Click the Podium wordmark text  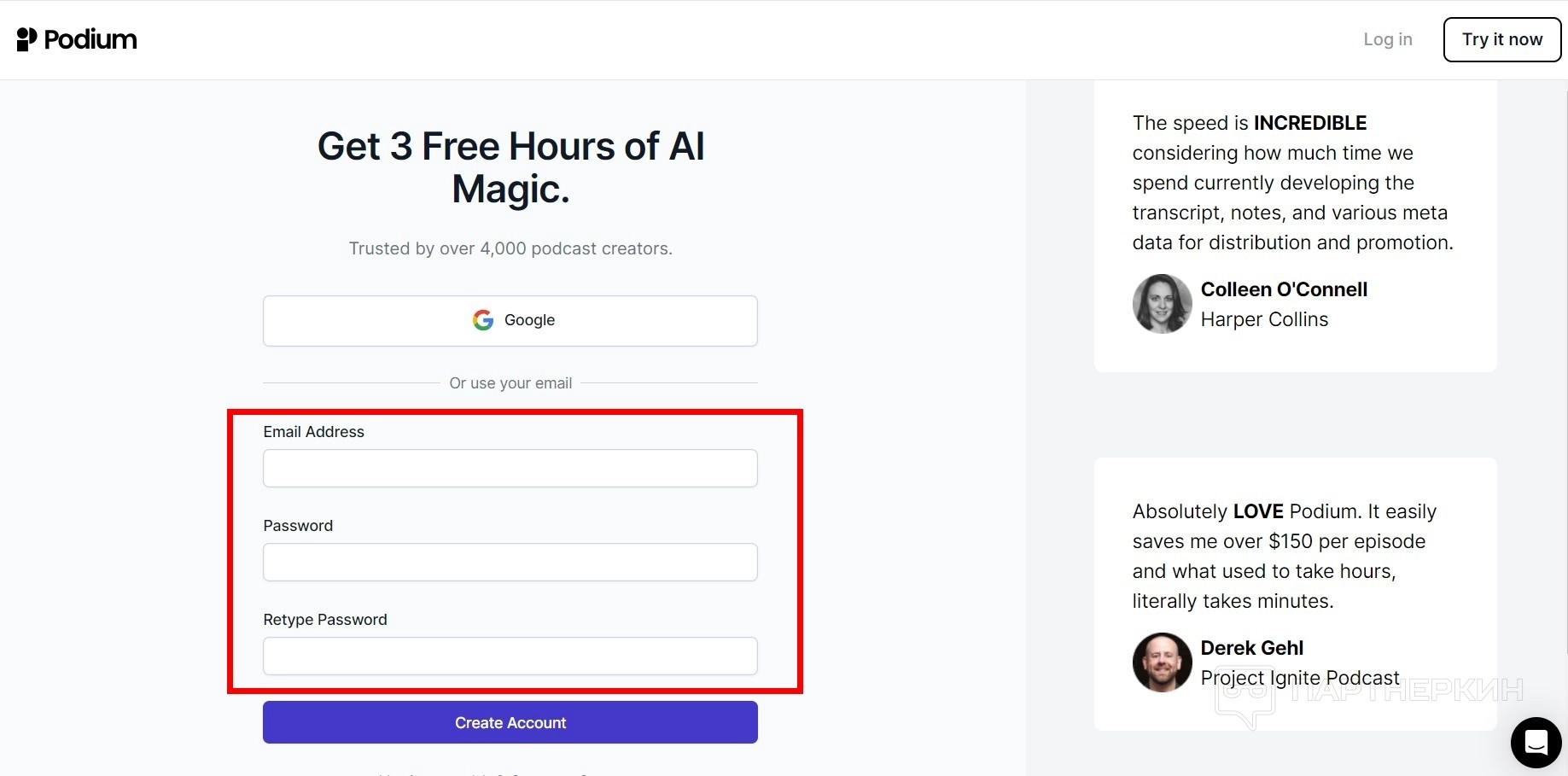(x=90, y=39)
